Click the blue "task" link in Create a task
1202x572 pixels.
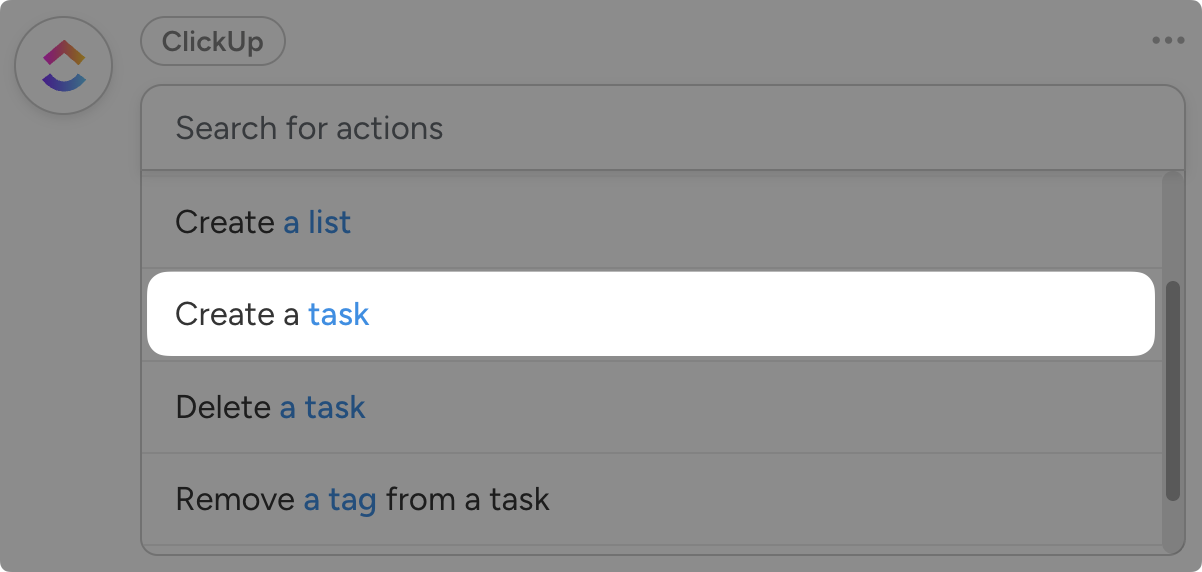coord(339,314)
